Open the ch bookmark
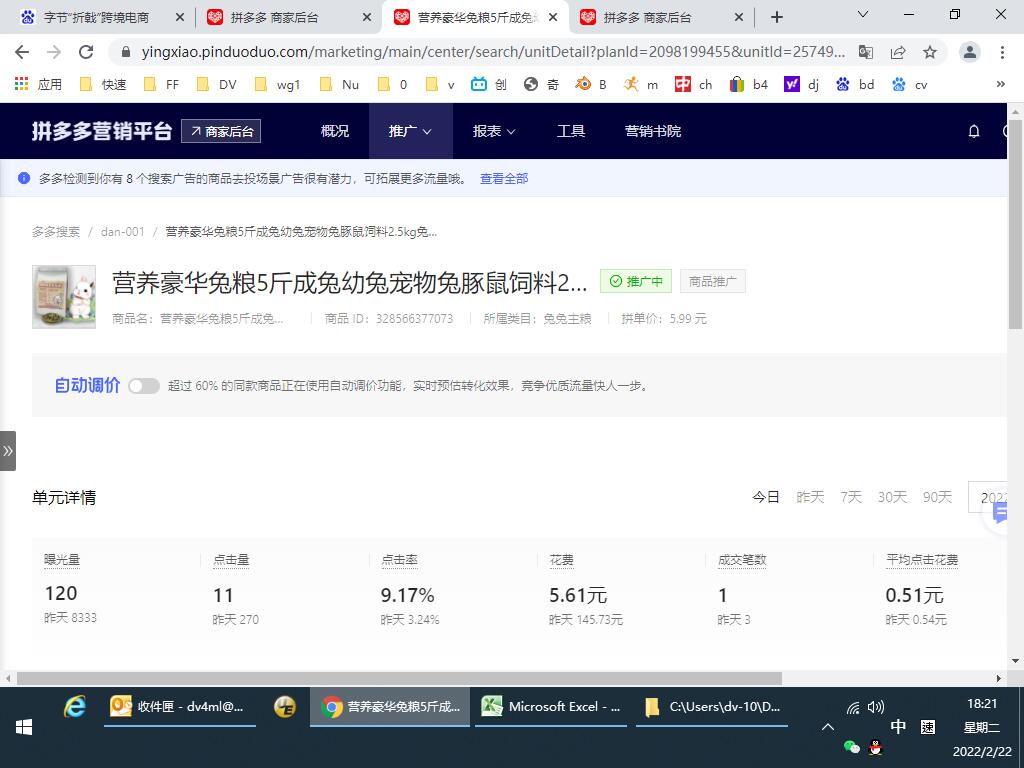This screenshot has width=1024, height=768. pyautogui.click(x=694, y=84)
